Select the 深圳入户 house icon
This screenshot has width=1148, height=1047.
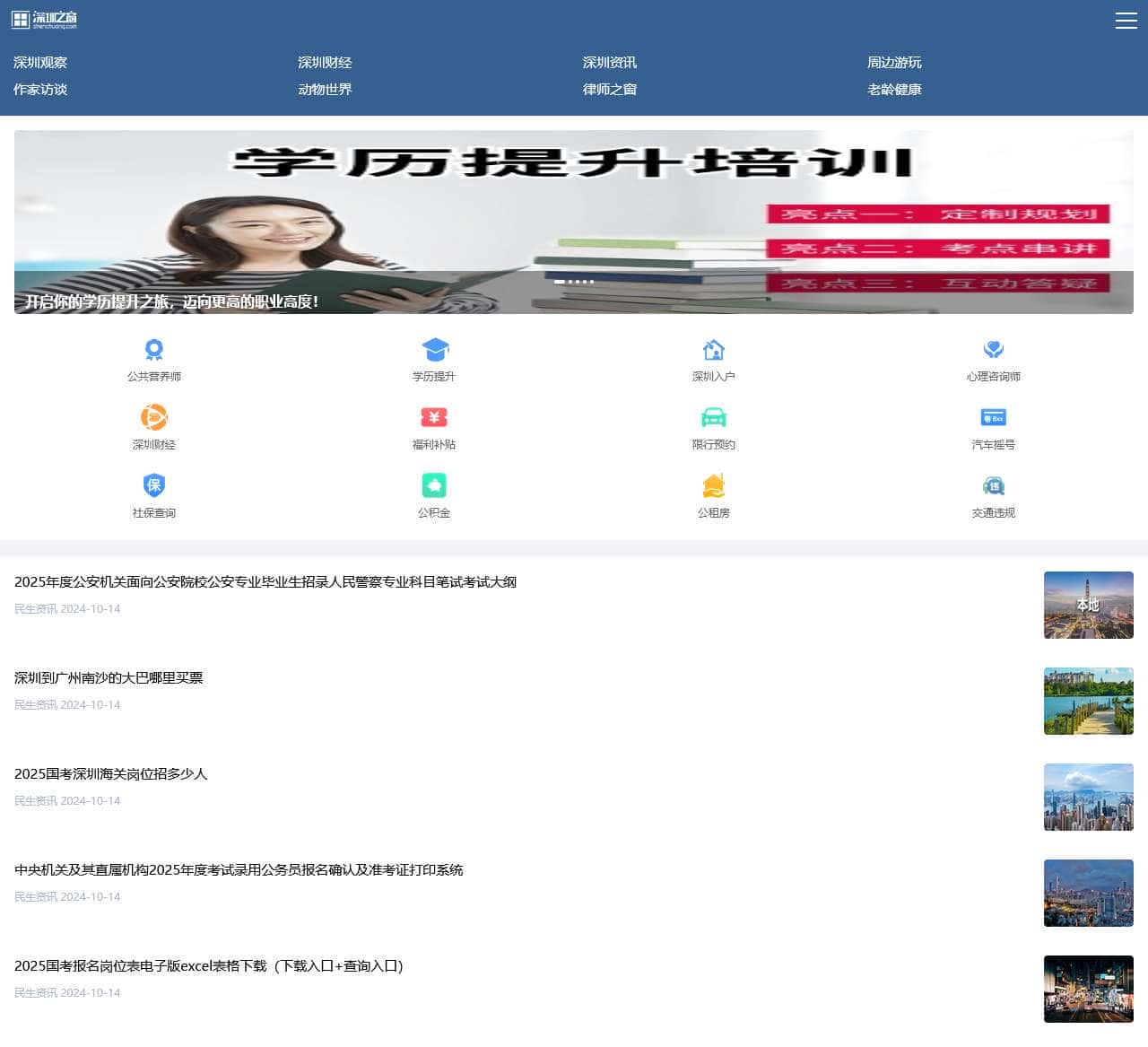tap(714, 350)
